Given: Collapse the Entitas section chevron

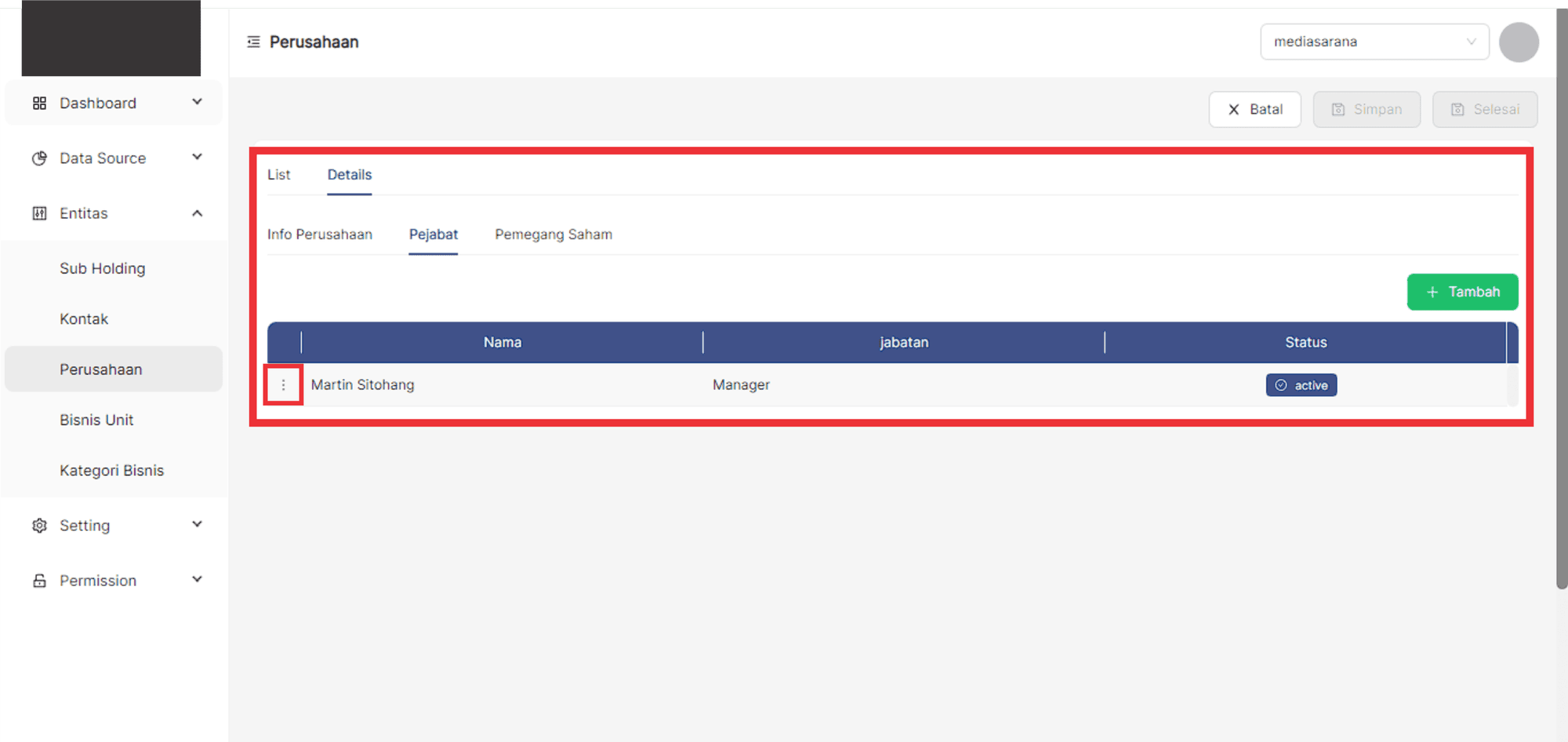Looking at the screenshot, I should 197,213.
